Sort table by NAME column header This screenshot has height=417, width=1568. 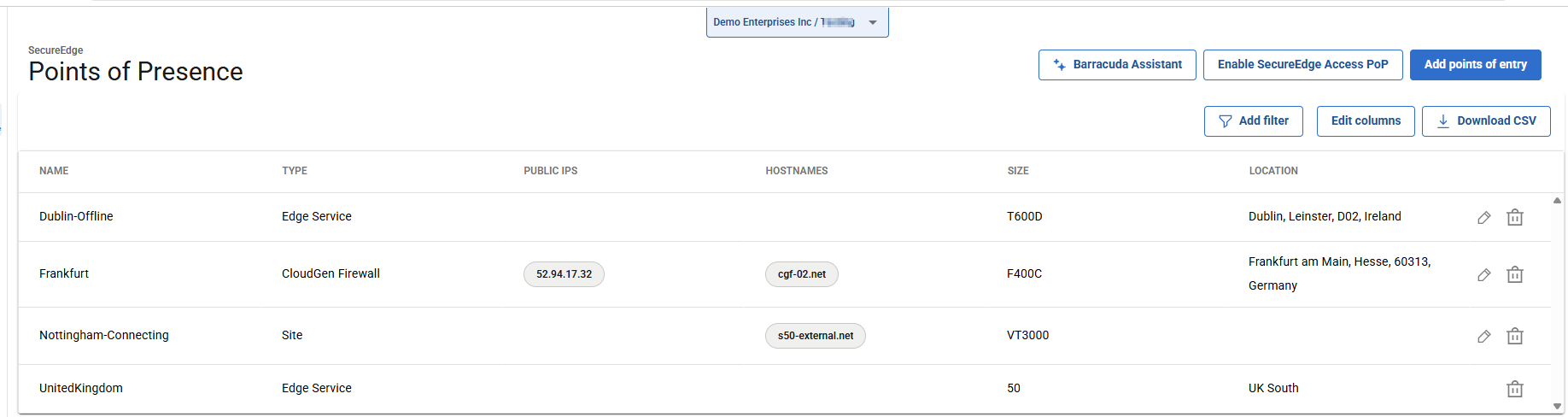tap(54, 171)
